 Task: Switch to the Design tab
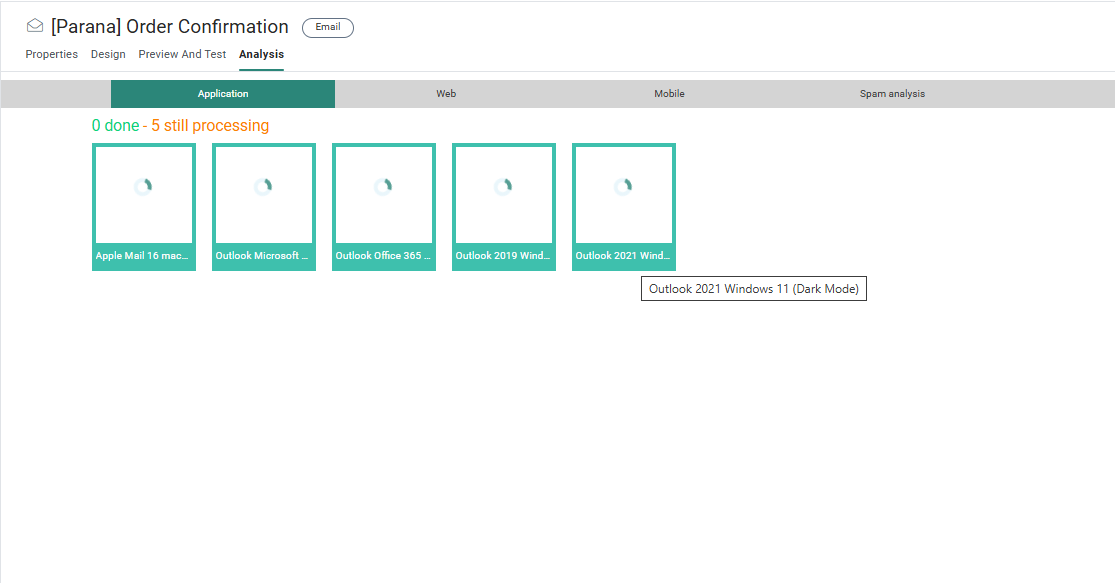[108, 54]
